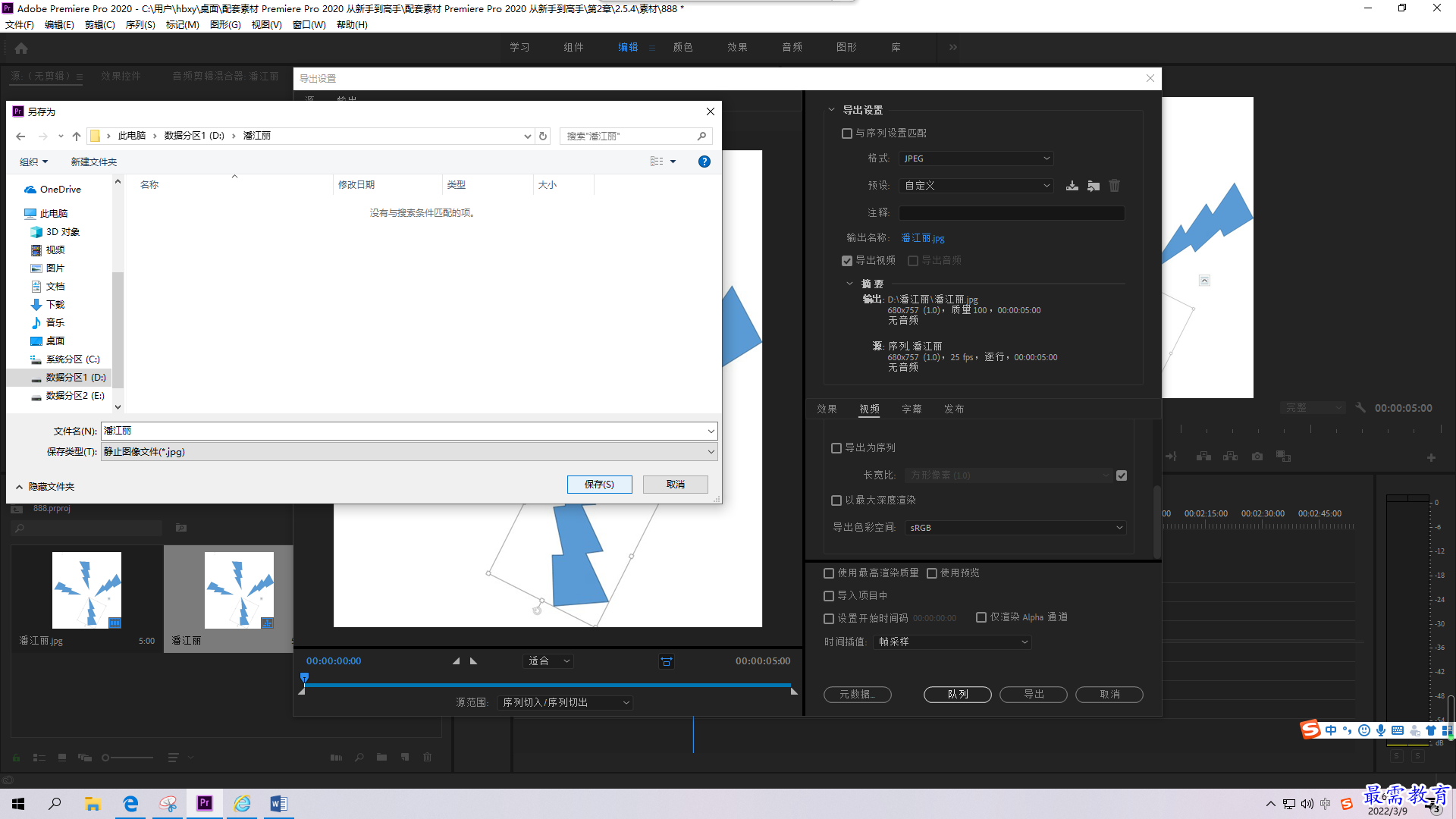This screenshot has height=819, width=1456.
Task: Enable Import into Project checkbox
Action: (x=829, y=596)
